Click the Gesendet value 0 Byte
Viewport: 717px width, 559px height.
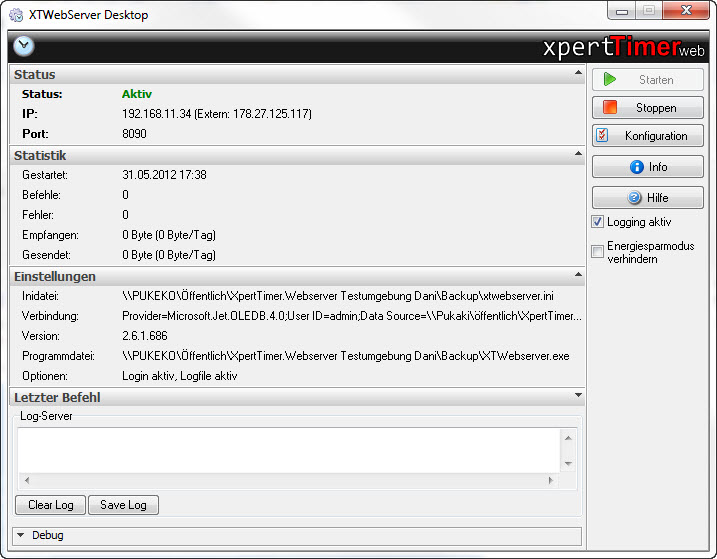[x=169, y=255]
